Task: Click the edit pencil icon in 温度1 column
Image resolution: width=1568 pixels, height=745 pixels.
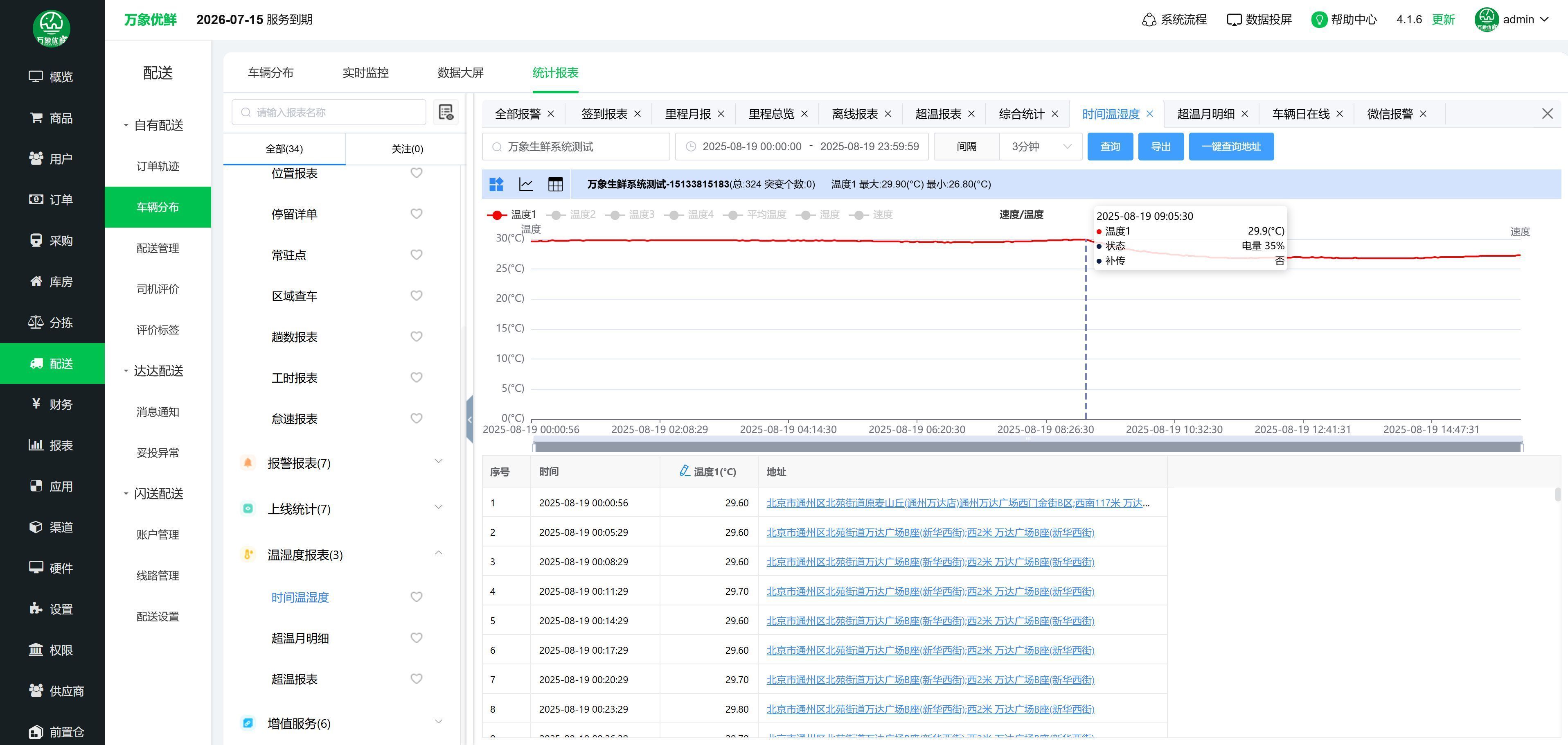Action: point(685,471)
